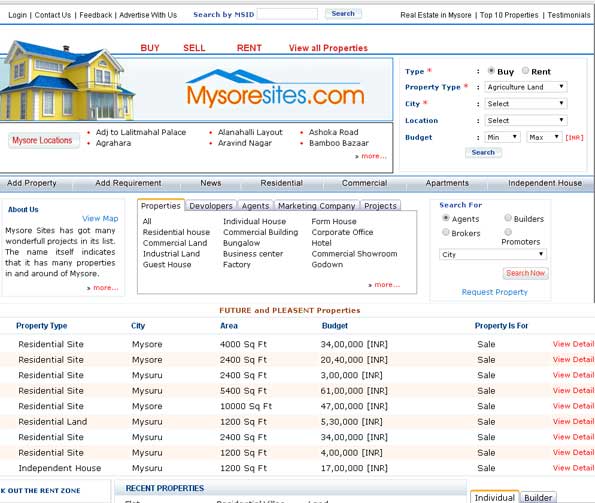The width and height of the screenshot is (595, 503).
Task: Open the Location Select dropdown
Action: tap(526, 120)
